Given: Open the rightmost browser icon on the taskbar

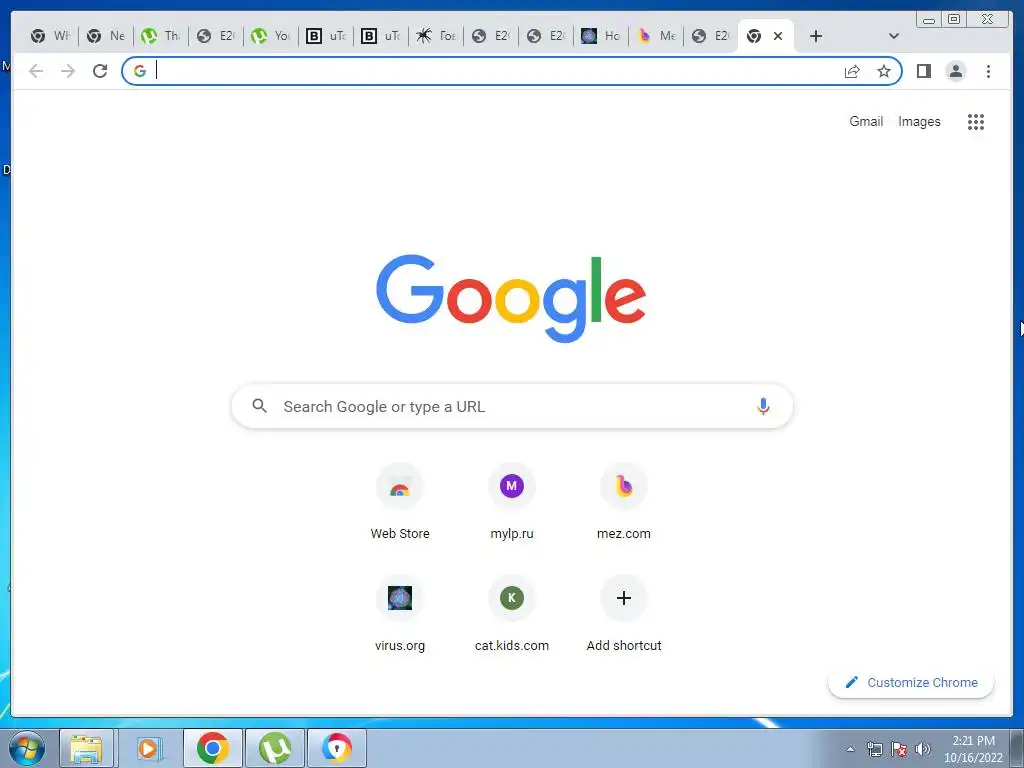Looking at the screenshot, I should pyautogui.click(x=337, y=748).
